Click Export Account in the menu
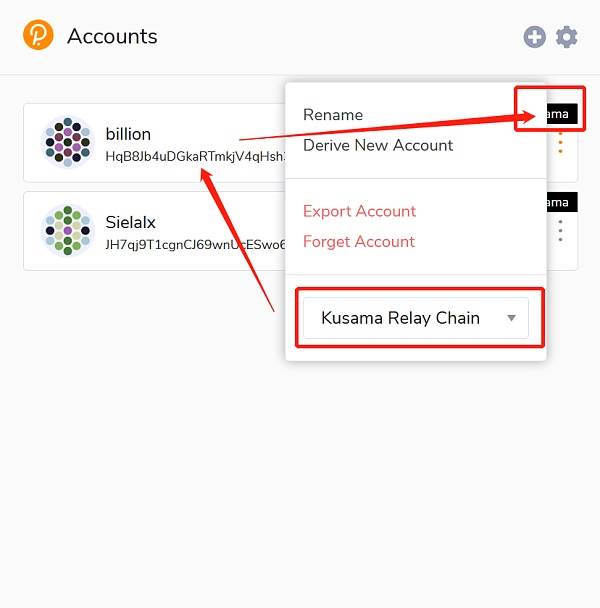The image size is (600, 608). (x=360, y=211)
